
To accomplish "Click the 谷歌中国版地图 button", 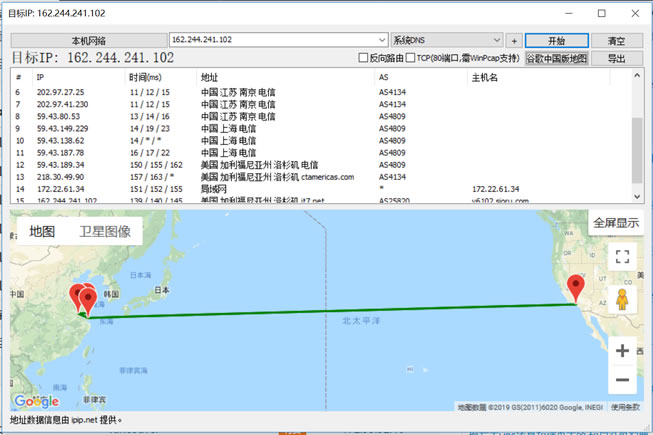I will 556,58.
